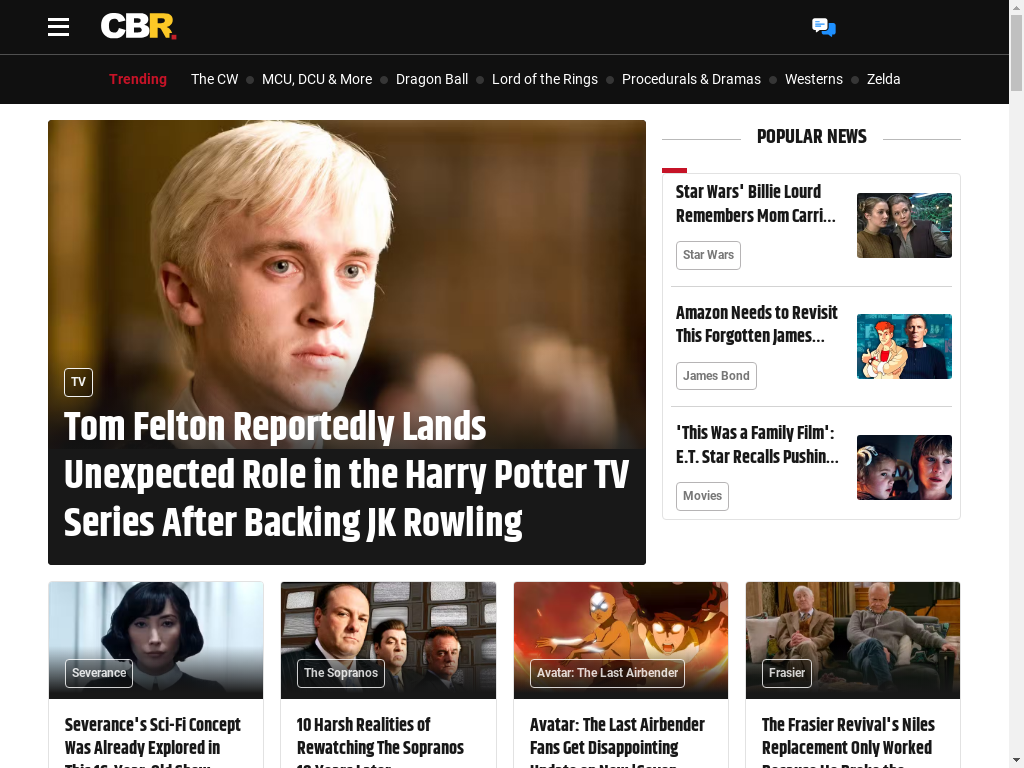This screenshot has height=768, width=1024.
Task: Open The CW trending topic
Action: click(214, 79)
